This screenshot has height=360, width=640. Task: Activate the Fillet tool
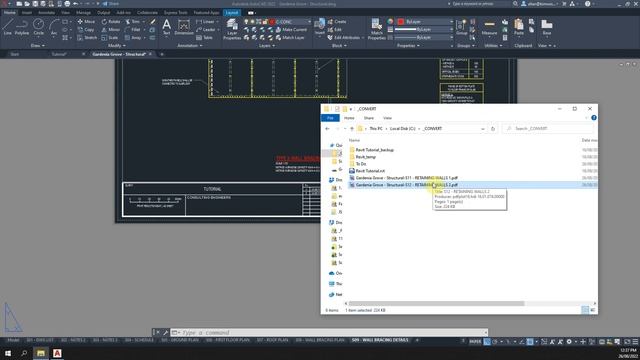[x=133, y=30]
